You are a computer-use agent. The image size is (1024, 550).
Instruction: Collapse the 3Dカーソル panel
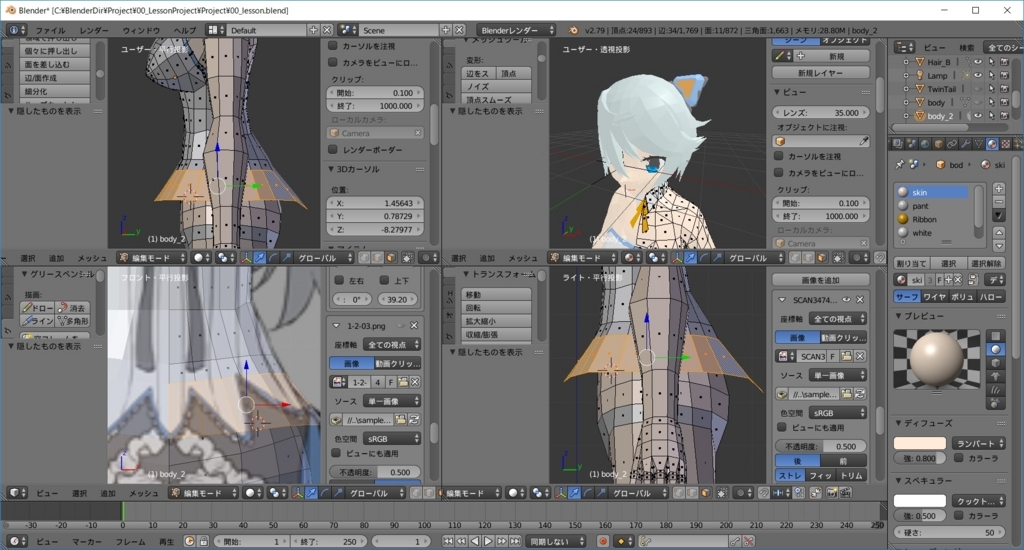[x=331, y=169]
